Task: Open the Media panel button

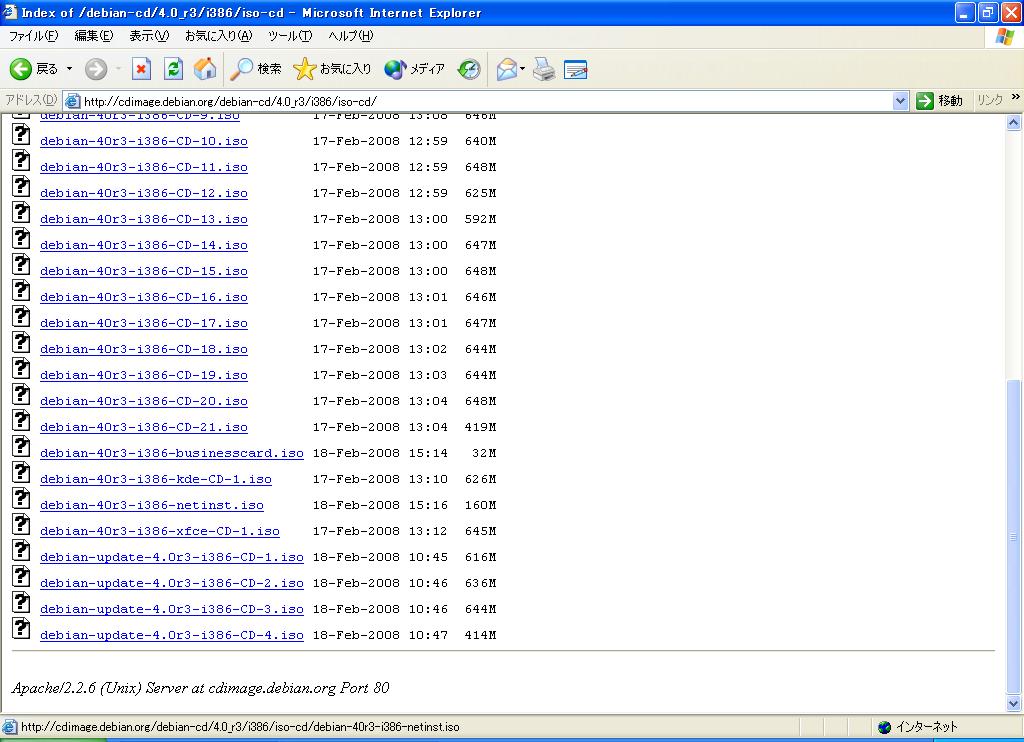Action: click(x=415, y=69)
